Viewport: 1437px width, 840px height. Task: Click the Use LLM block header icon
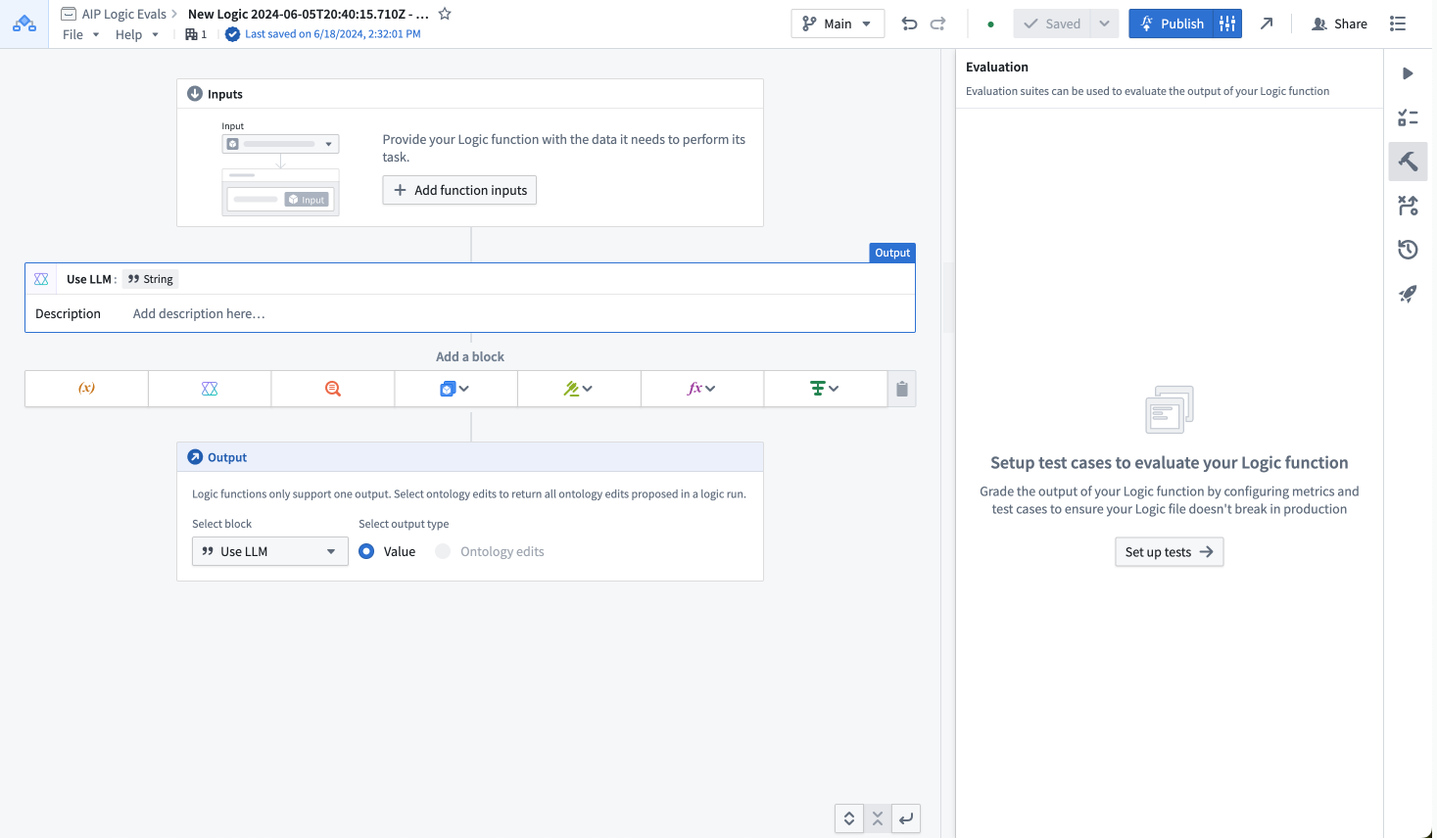pyautogui.click(x=41, y=279)
